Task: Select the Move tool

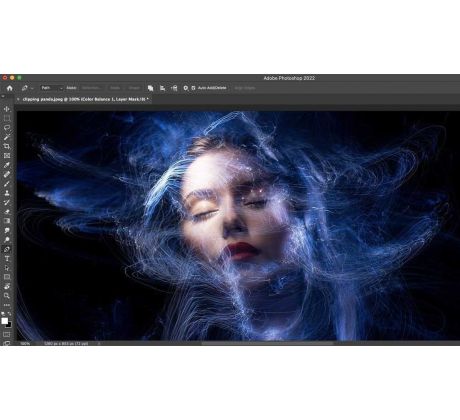Action: click(7, 109)
